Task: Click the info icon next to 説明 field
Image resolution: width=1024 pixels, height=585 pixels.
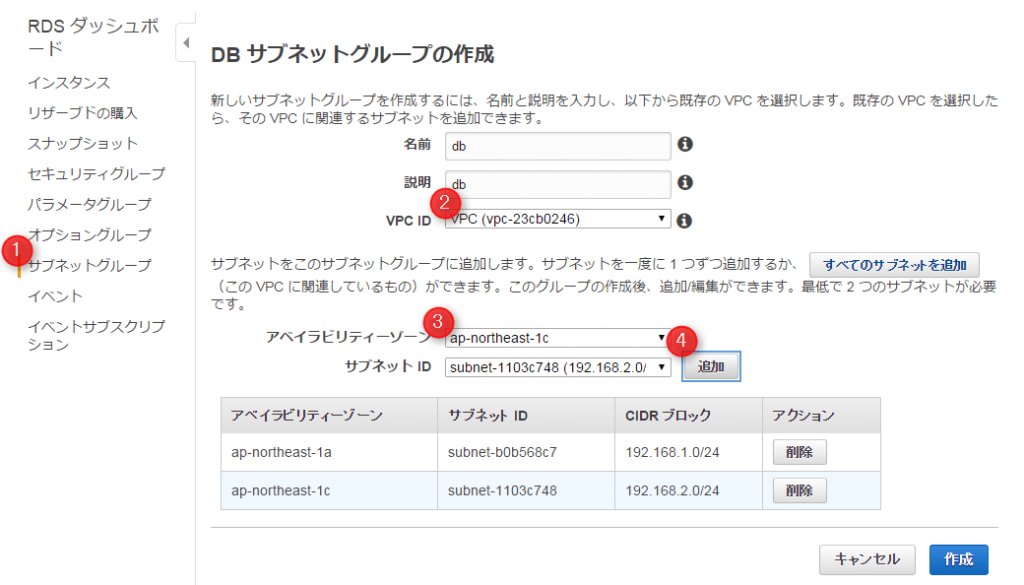Action: point(686,183)
